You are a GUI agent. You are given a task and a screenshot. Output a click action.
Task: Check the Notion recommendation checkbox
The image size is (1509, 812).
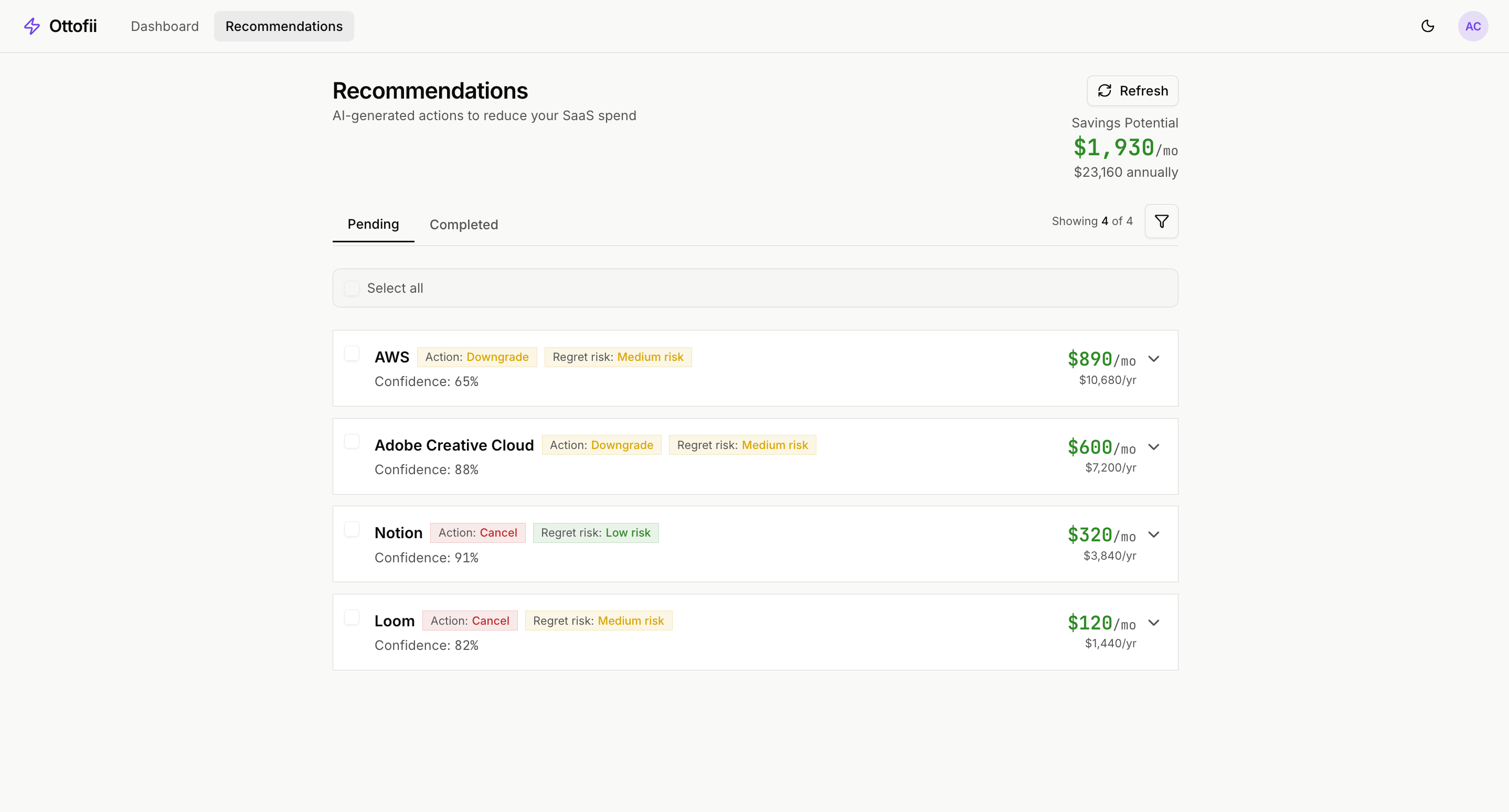coord(352,529)
